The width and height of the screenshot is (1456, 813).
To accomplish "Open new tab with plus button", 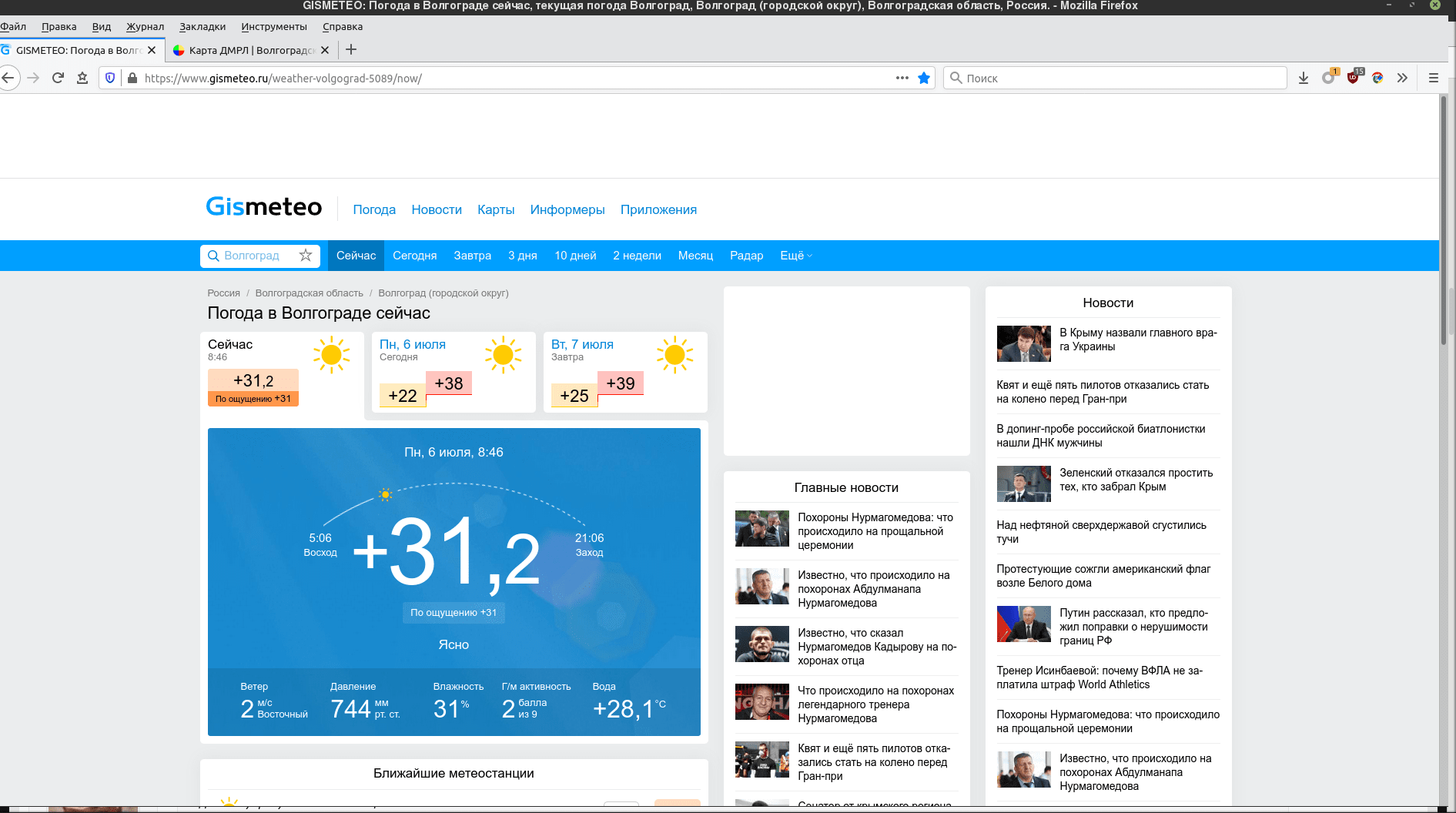I will pyautogui.click(x=351, y=50).
